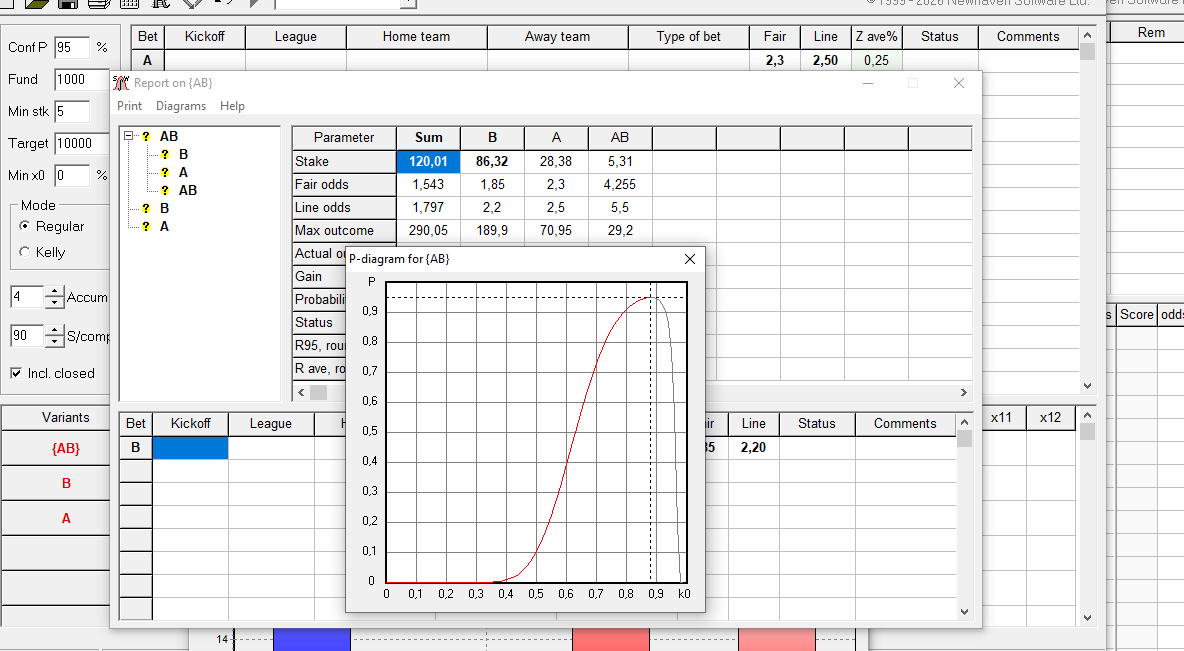Click the Conf P input field

(72, 48)
